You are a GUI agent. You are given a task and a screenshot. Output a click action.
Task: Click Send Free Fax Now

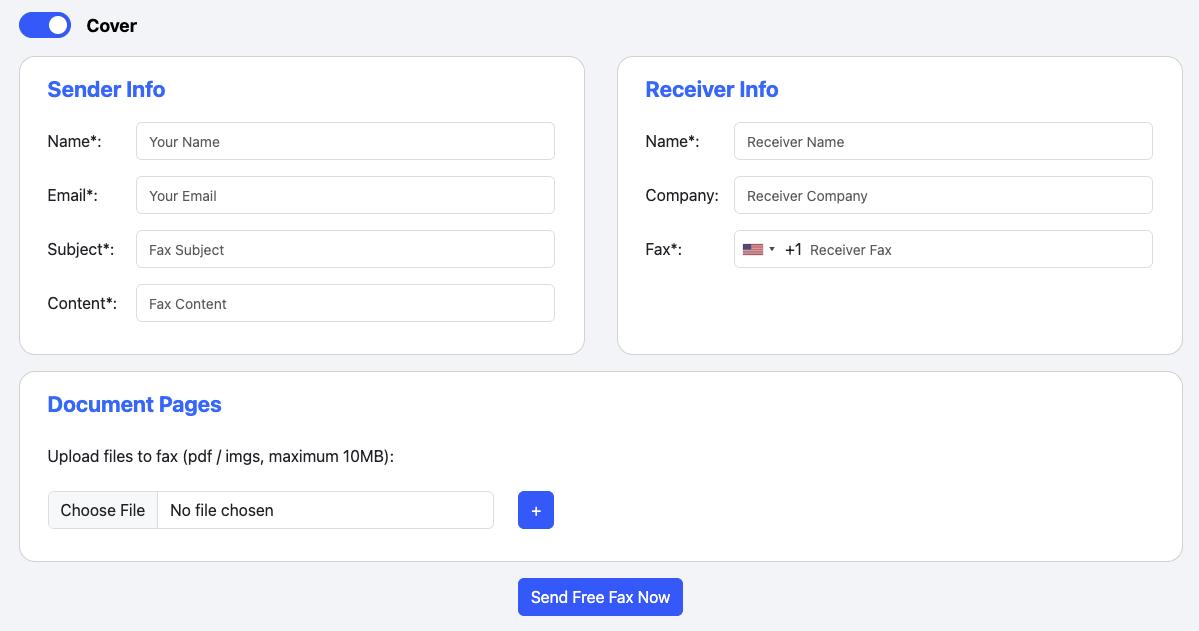pyautogui.click(x=600, y=597)
